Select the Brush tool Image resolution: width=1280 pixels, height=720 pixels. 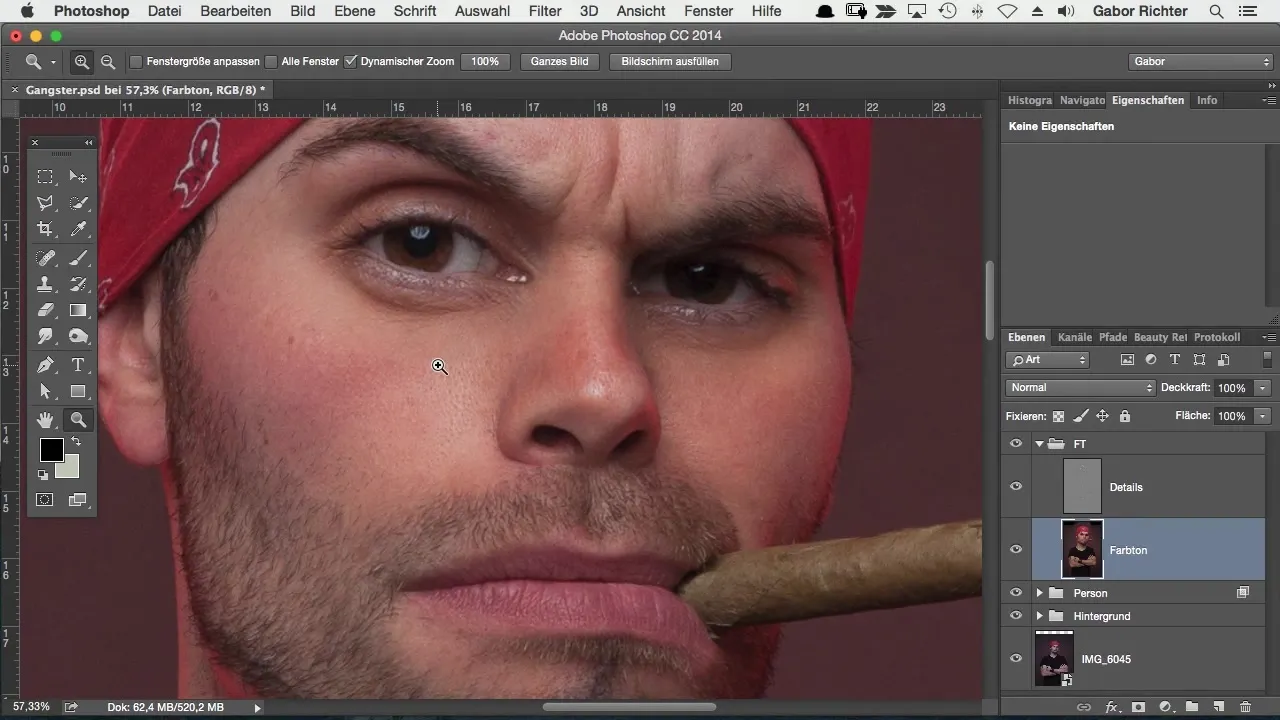tap(78, 258)
